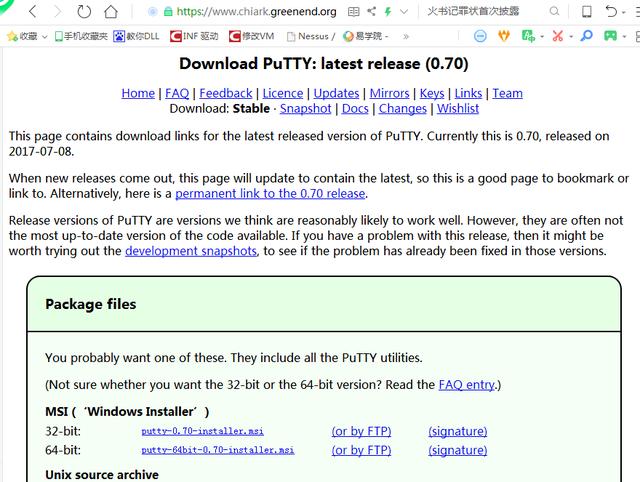640x482 pixels.
Task: Open the 手机收藏夹 bookmark
Action: (81, 36)
